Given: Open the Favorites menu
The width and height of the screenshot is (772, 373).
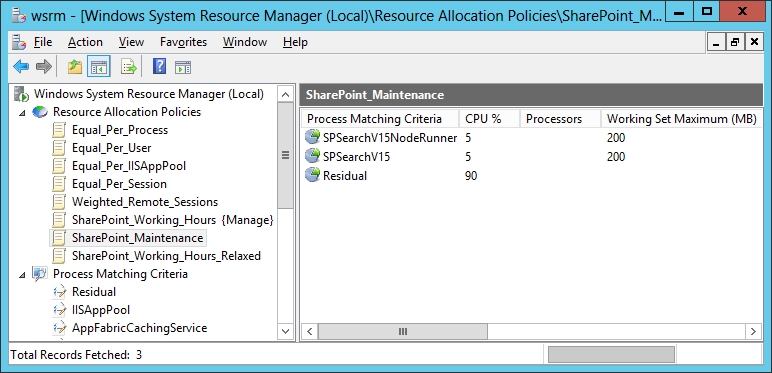Looking at the screenshot, I should pos(183,42).
